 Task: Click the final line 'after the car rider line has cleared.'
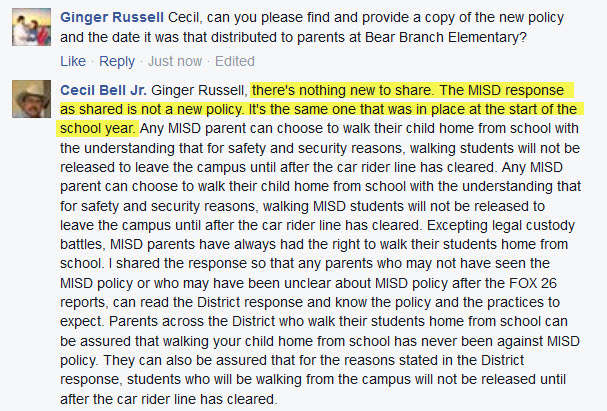coord(168,399)
